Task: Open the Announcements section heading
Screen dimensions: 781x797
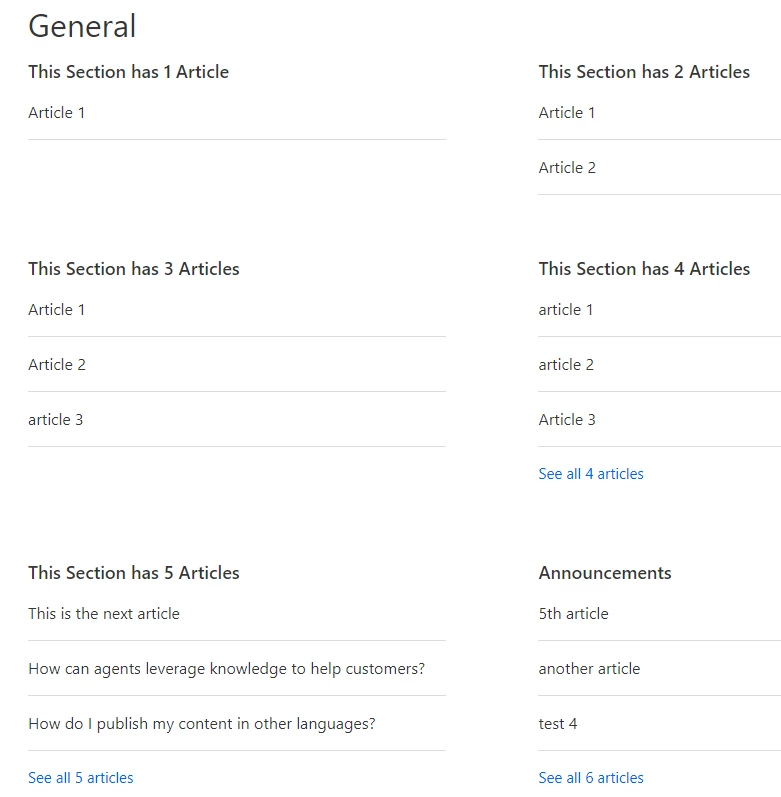Action: (605, 573)
